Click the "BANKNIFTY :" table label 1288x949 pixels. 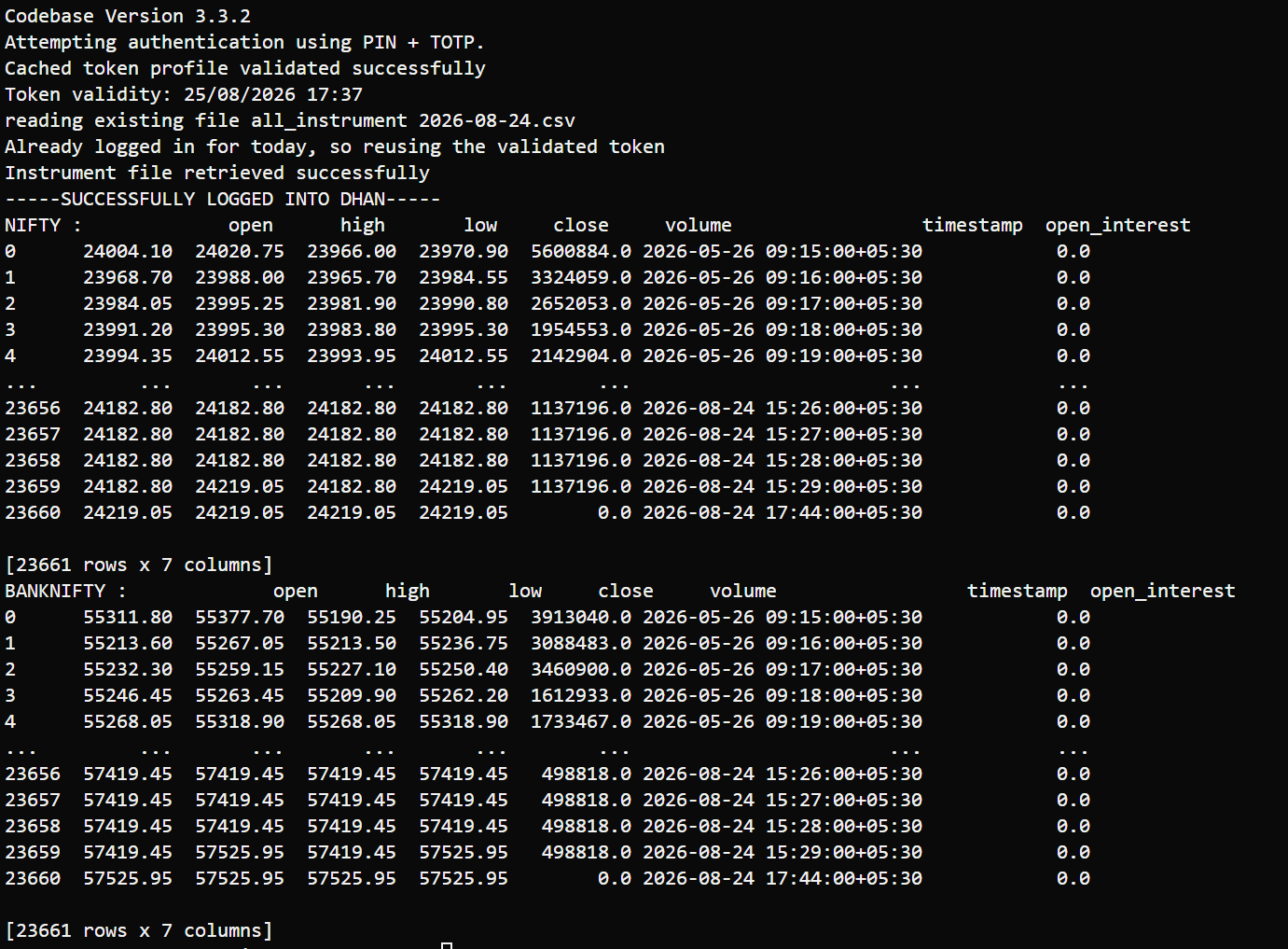pos(65,591)
